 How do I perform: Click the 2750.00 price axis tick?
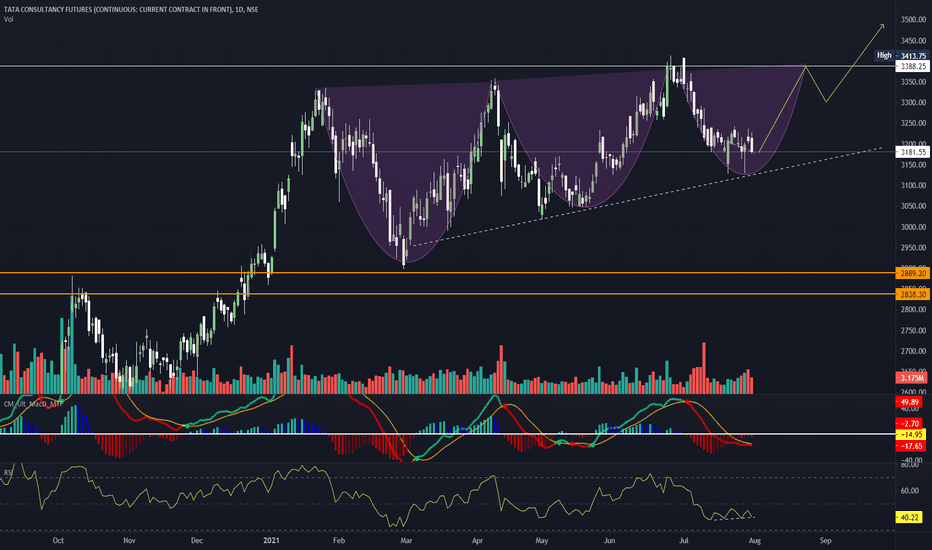(x=913, y=331)
